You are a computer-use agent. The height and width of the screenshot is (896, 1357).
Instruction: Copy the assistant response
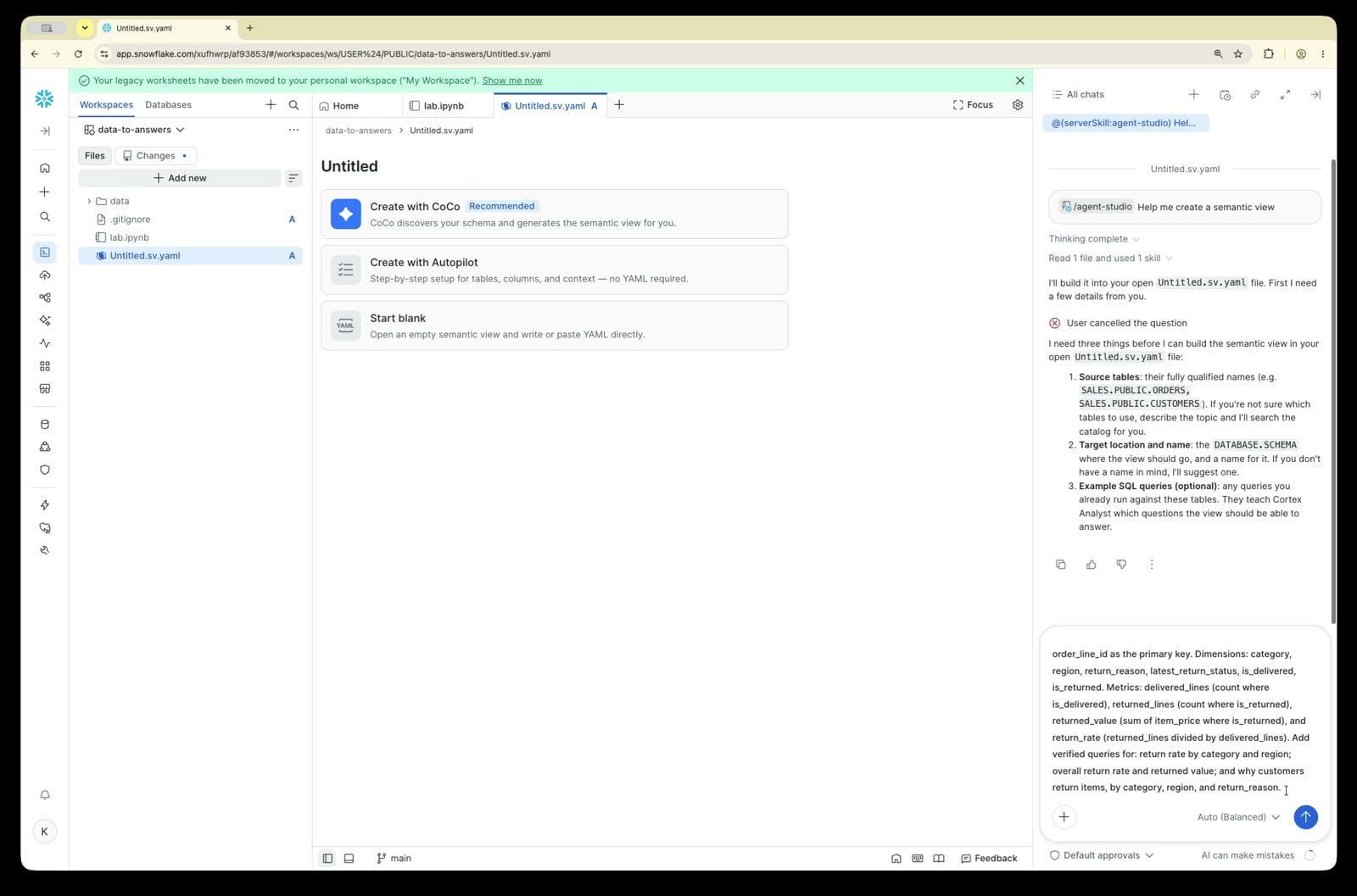tap(1060, 565)
